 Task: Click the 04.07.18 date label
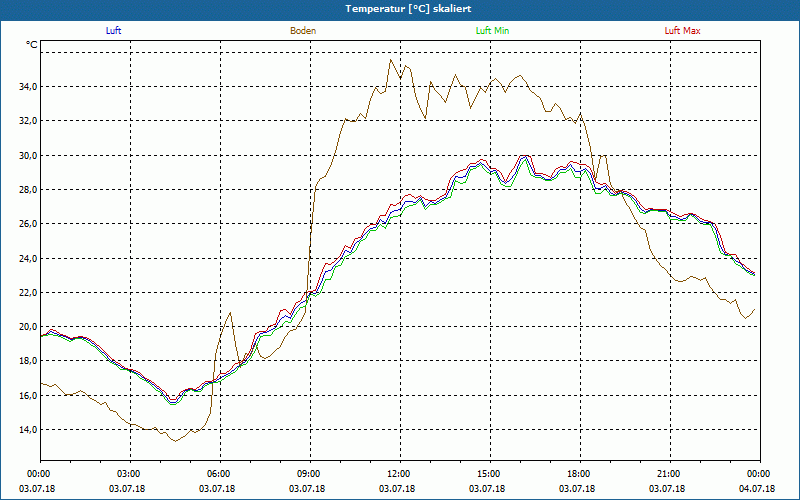pyautogui.click(x=757, y=489)
